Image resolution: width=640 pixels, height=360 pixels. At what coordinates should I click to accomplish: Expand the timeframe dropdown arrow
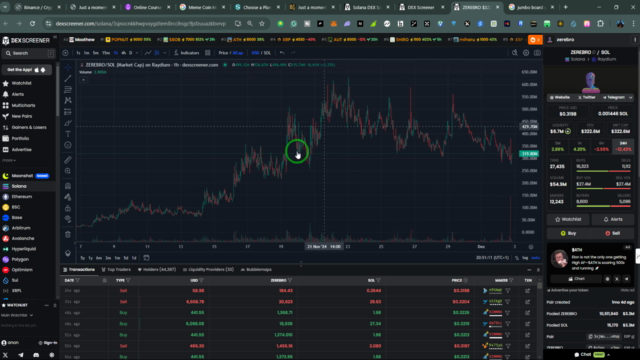(x=136, y=53)
